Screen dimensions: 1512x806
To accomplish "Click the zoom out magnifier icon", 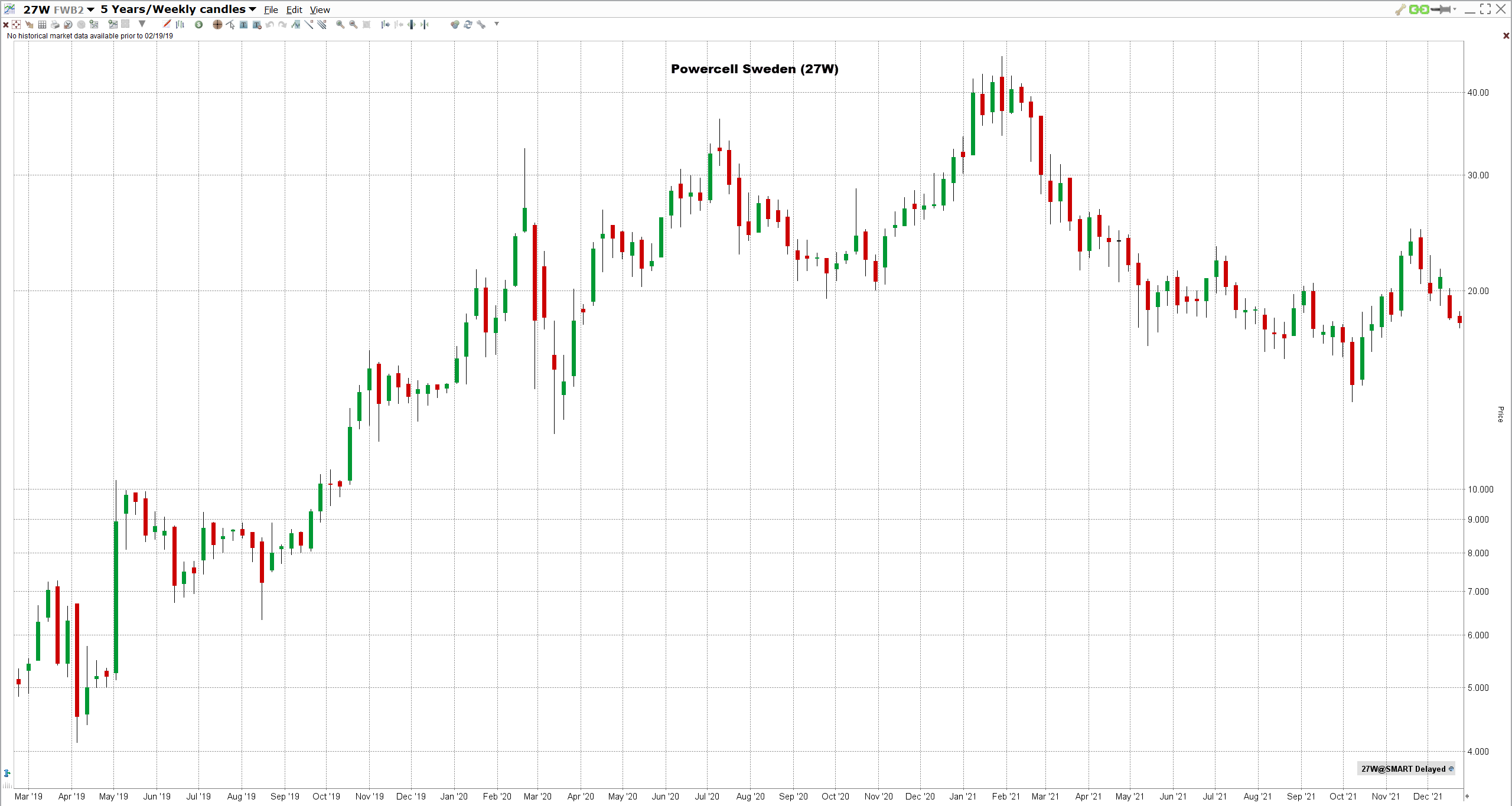I will [x=353, y=24].
